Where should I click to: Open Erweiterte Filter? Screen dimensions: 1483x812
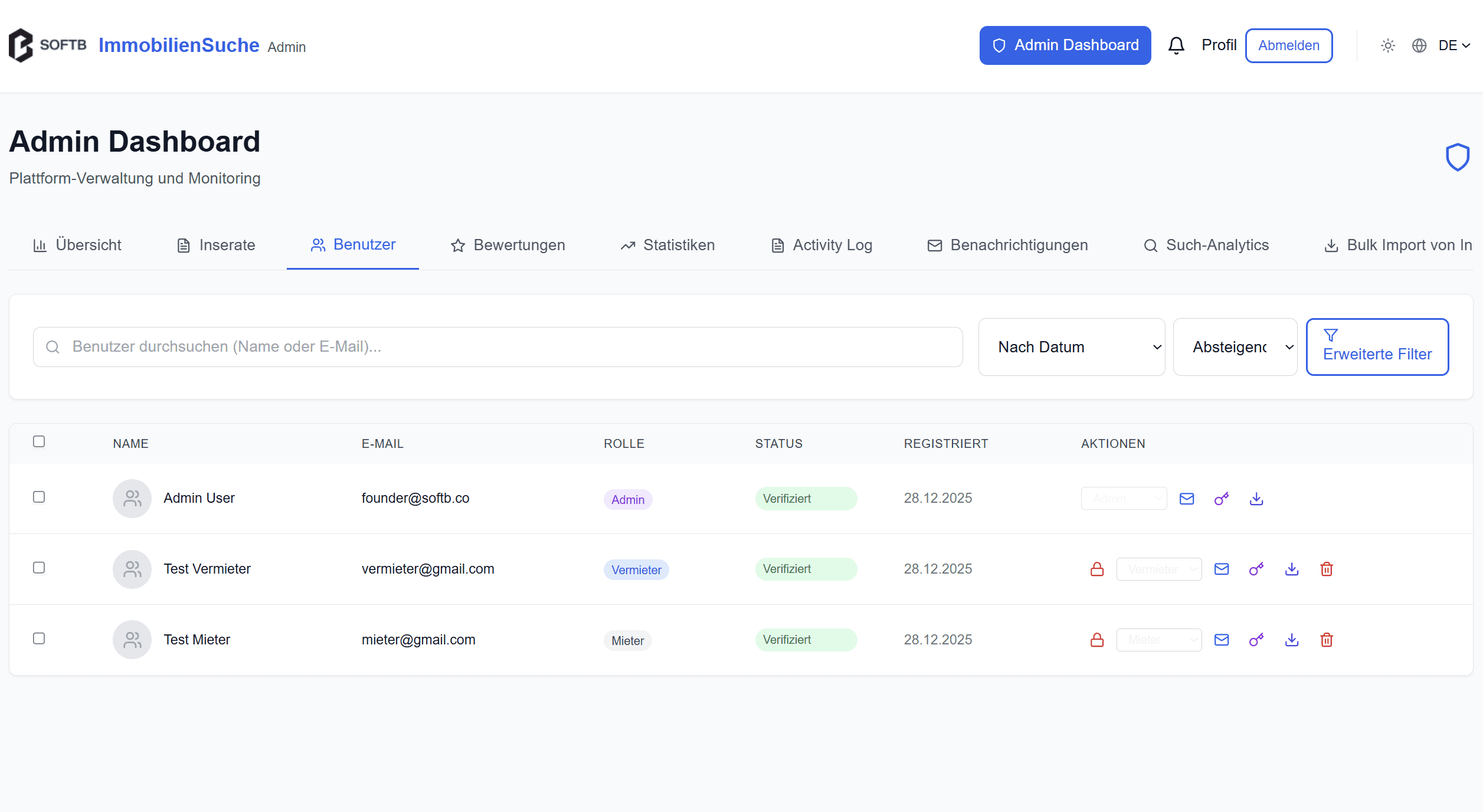point(1377,347)
